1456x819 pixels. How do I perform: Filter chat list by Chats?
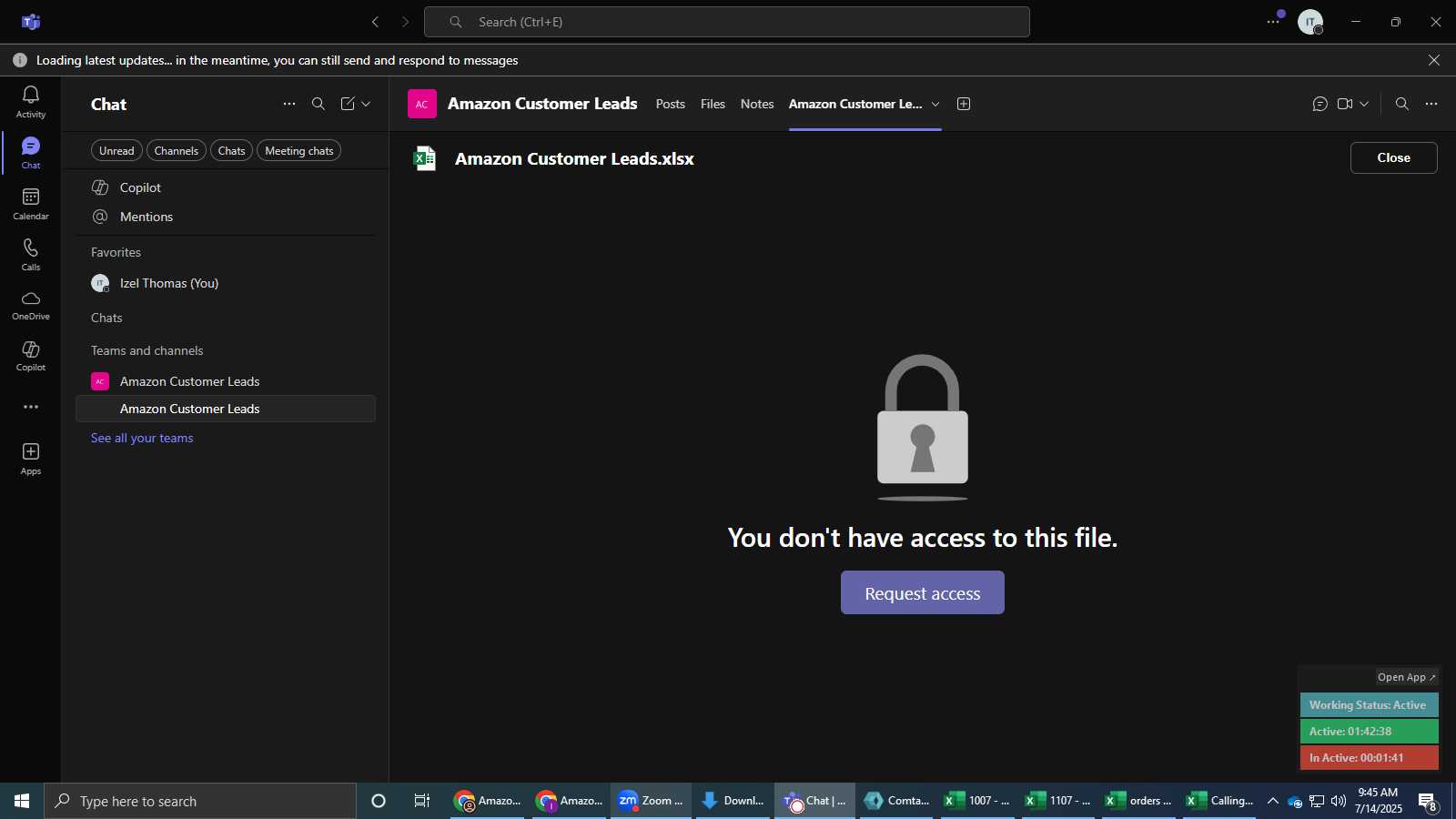(x=232, y=151)
